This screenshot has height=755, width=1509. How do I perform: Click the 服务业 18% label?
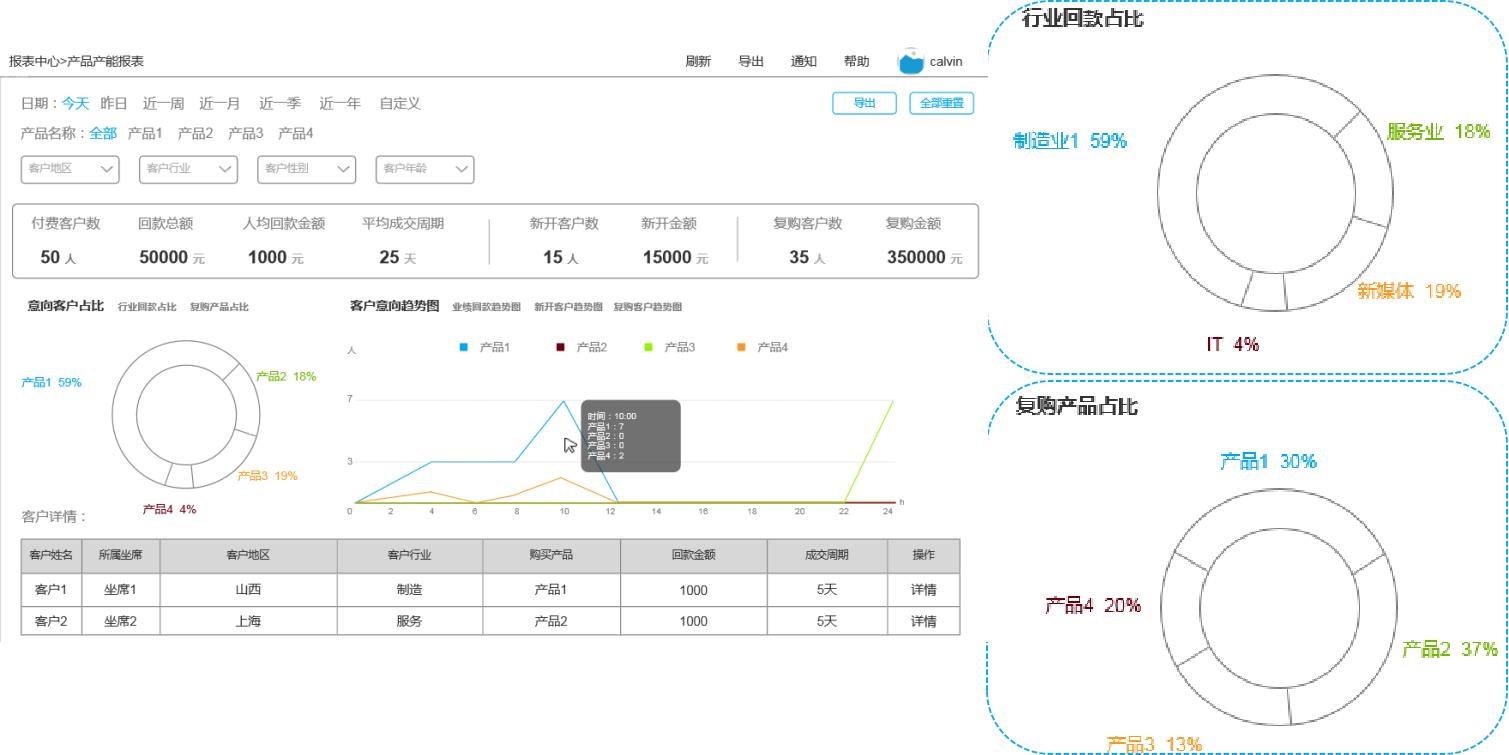coord(1439,131)
